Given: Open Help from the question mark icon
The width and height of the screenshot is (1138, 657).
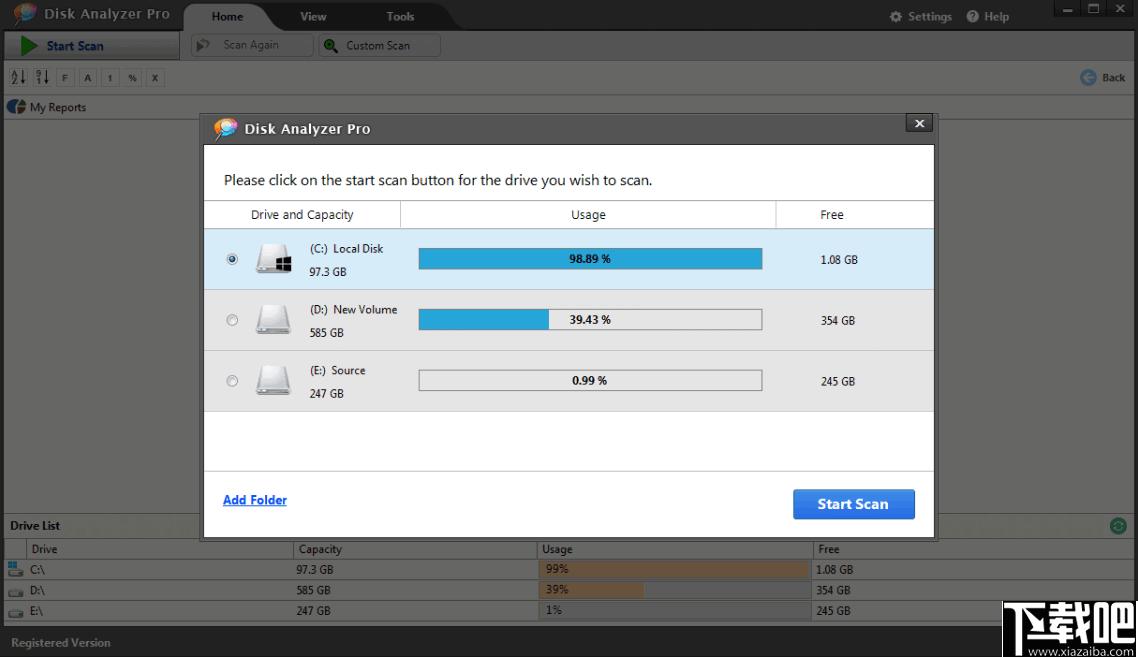Looking at the screenshot, I should point(973,16).
